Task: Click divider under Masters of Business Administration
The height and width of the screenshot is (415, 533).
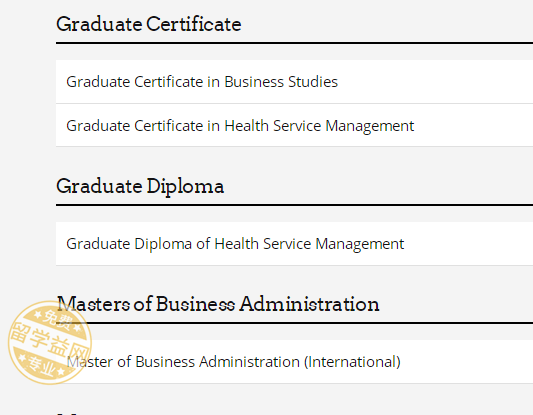Action: (294, 323)
